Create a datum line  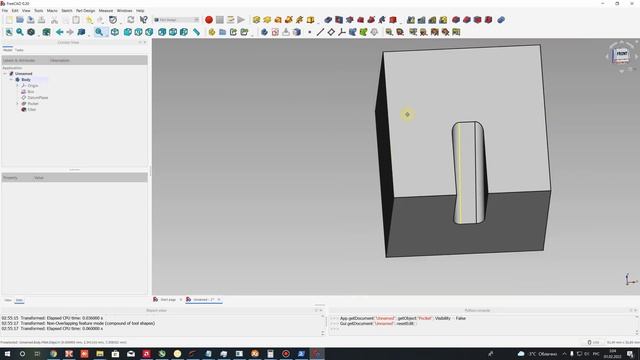click(x=320, y=32)
